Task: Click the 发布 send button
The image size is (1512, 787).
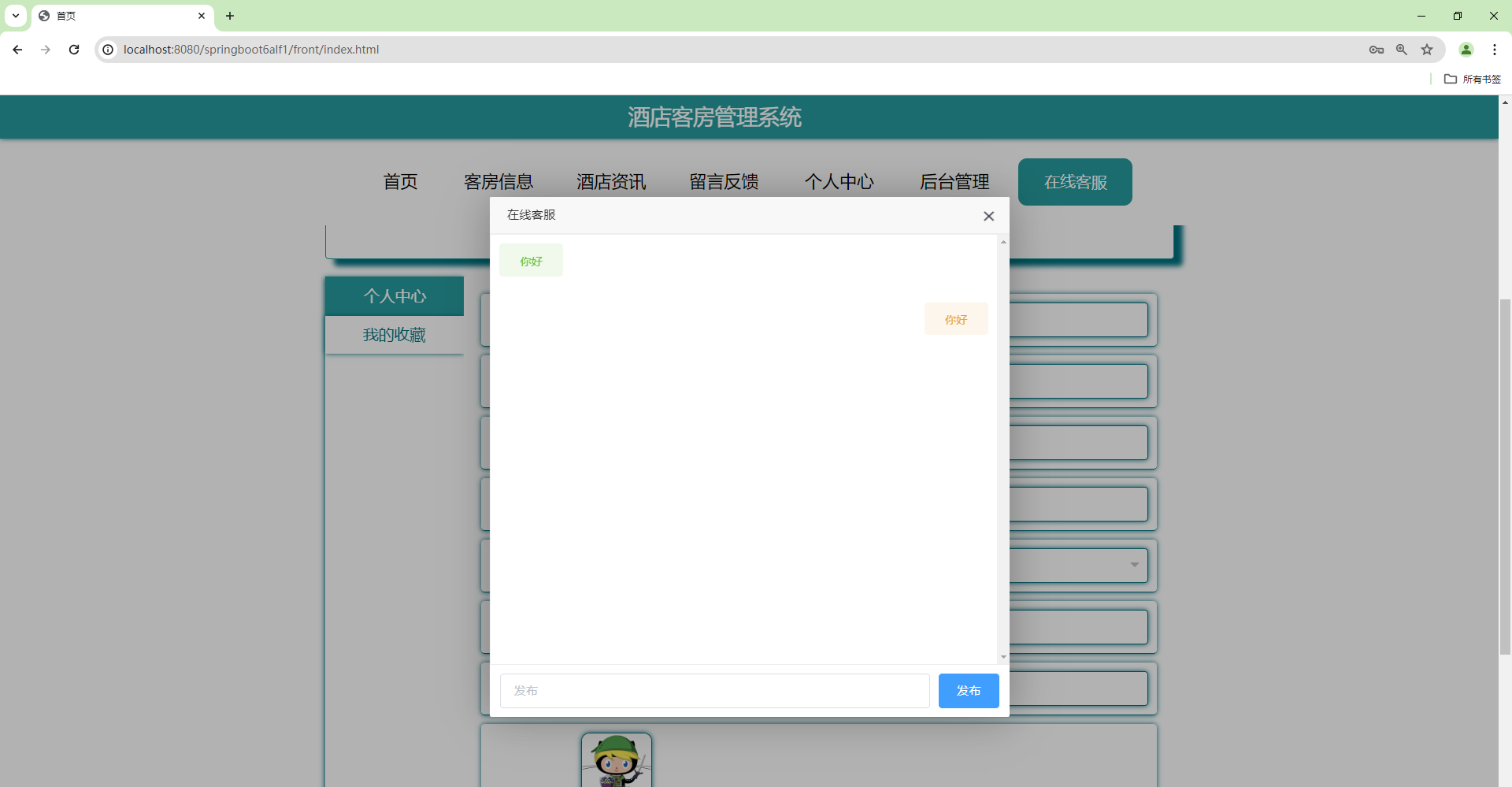Action: click(x=969, y=690)
